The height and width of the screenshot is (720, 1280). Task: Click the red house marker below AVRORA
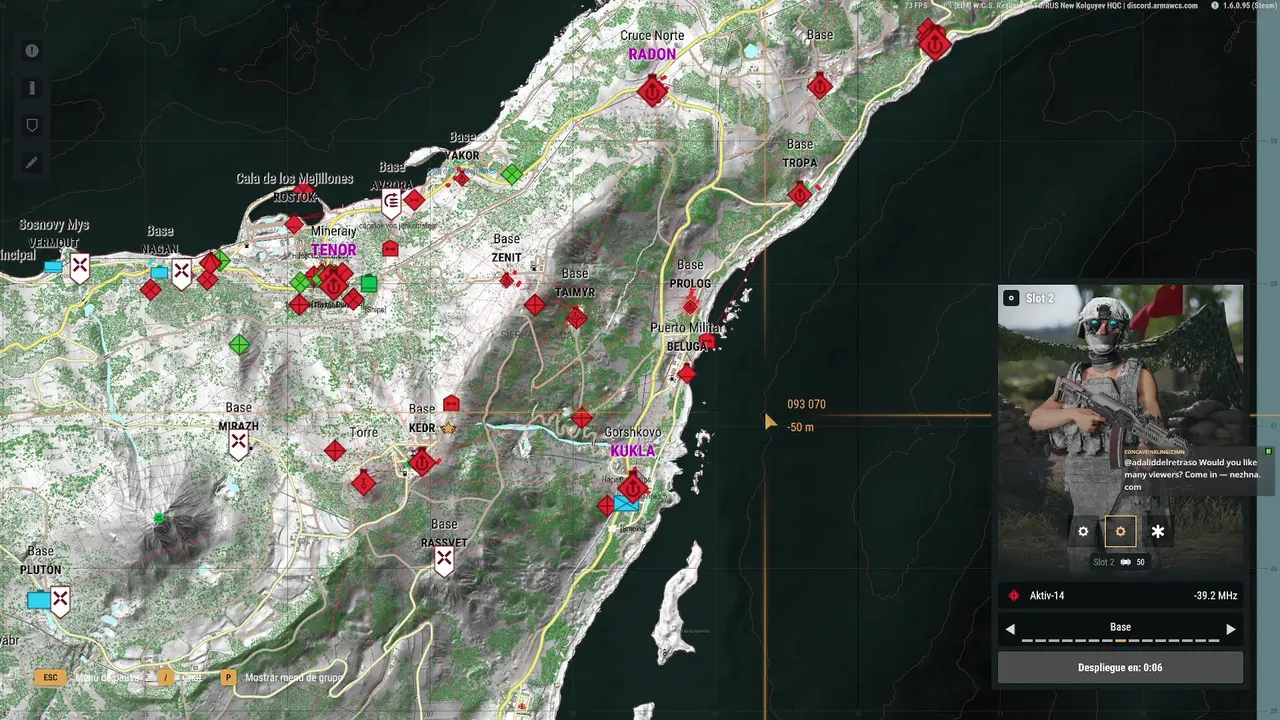point(390,247)
